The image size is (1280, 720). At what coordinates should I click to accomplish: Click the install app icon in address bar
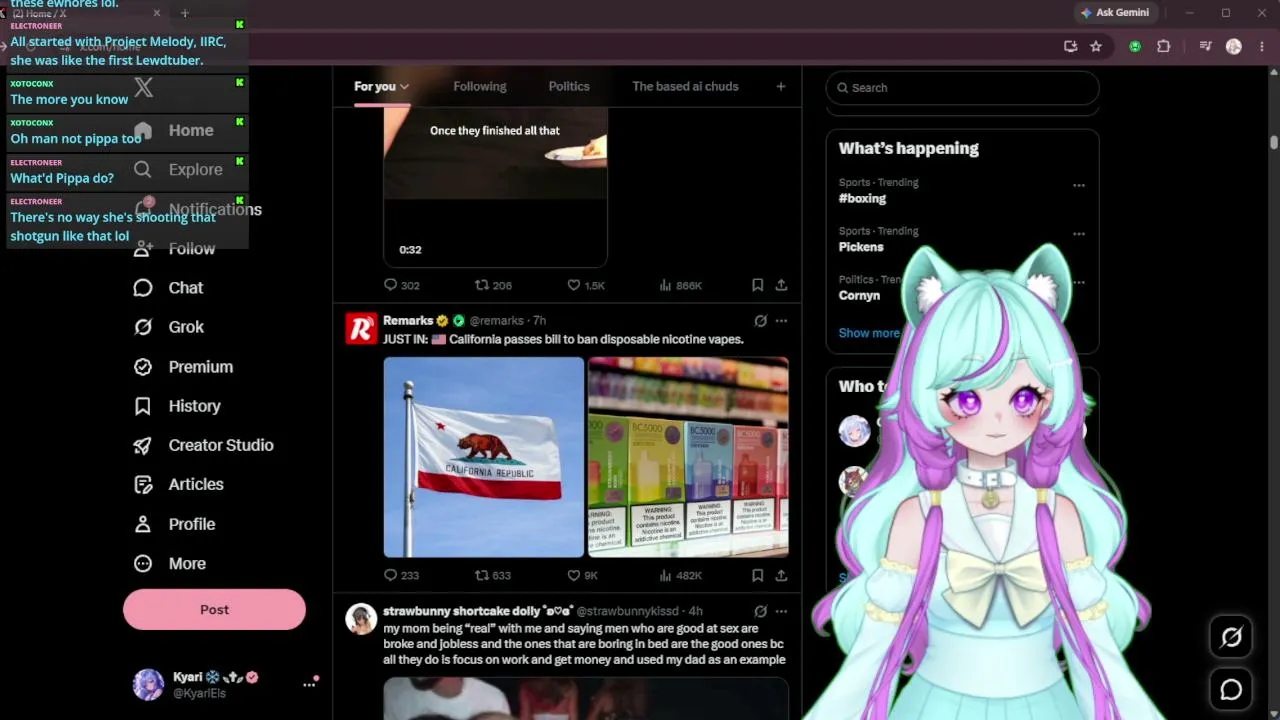click(1070, 46)
